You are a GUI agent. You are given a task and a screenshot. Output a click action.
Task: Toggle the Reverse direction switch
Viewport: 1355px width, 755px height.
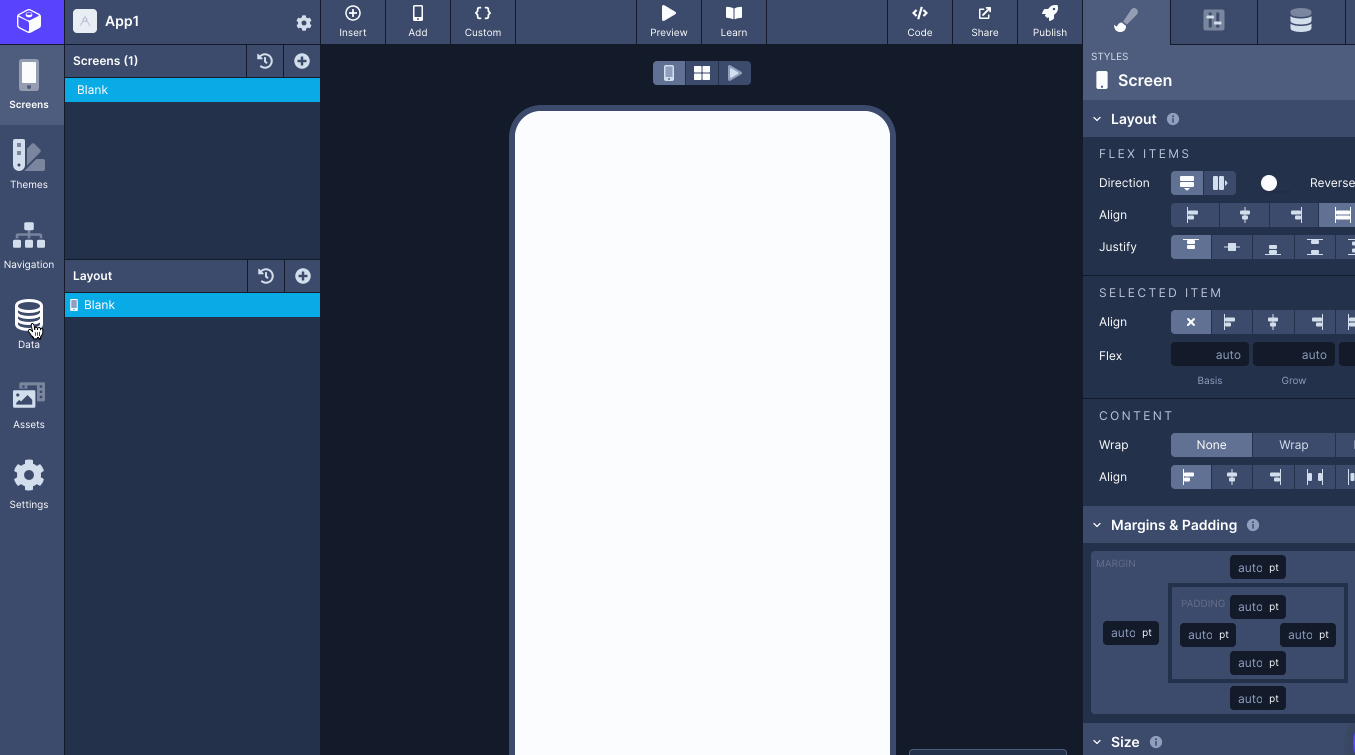pos(1268,183)
